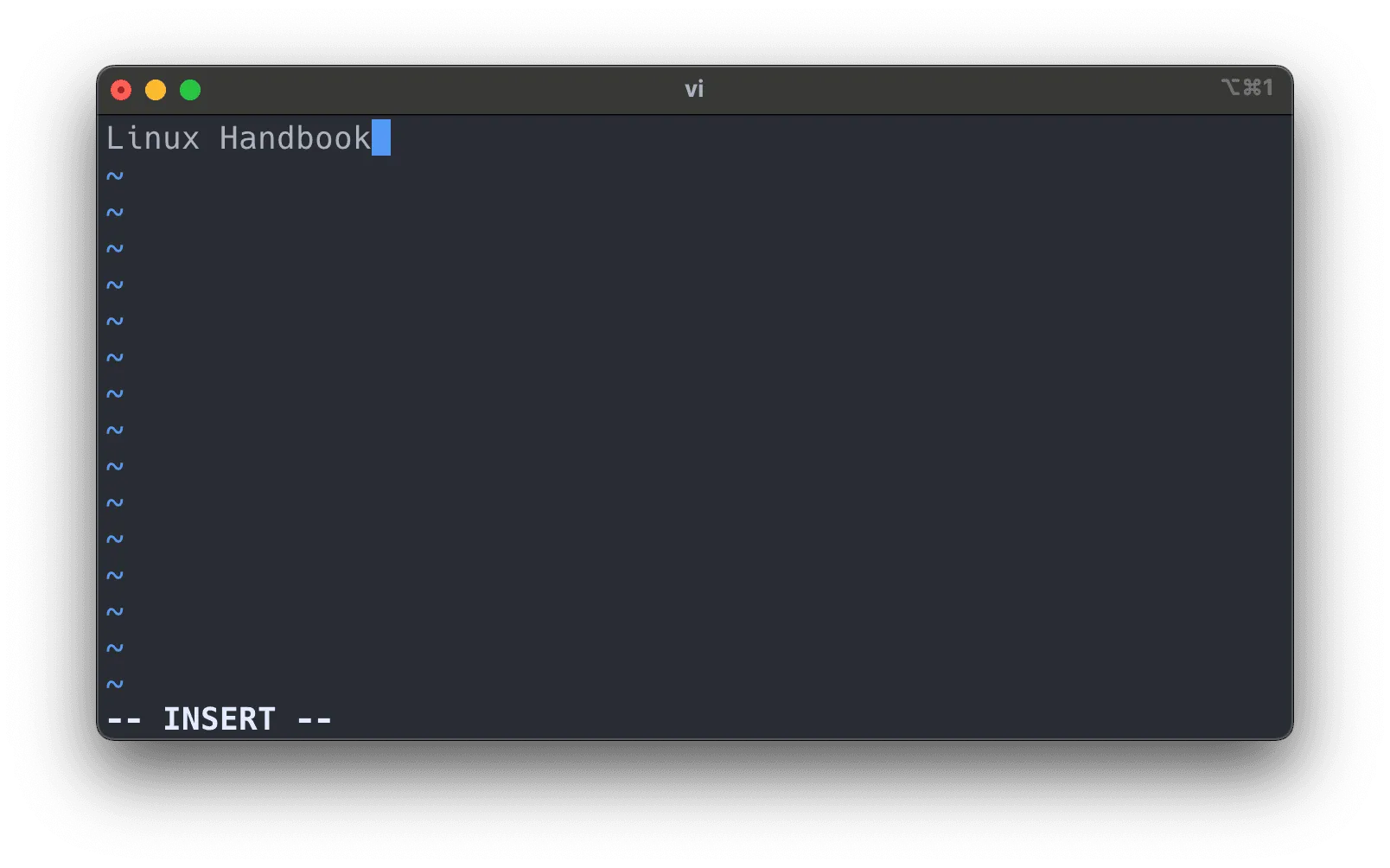The image size is (1390, 868).
Task: Click the blue block cursor after Handbook
Action: pos(381,138)
